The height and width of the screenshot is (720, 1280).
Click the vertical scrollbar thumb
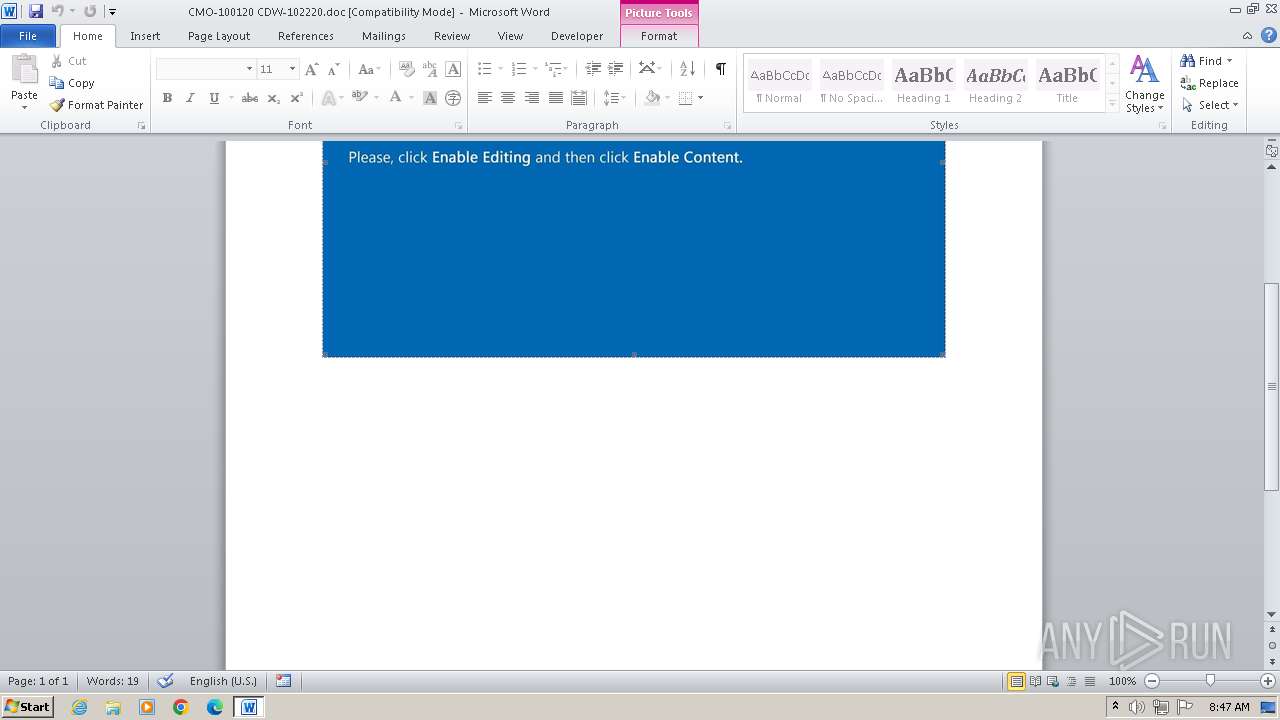1272,387
